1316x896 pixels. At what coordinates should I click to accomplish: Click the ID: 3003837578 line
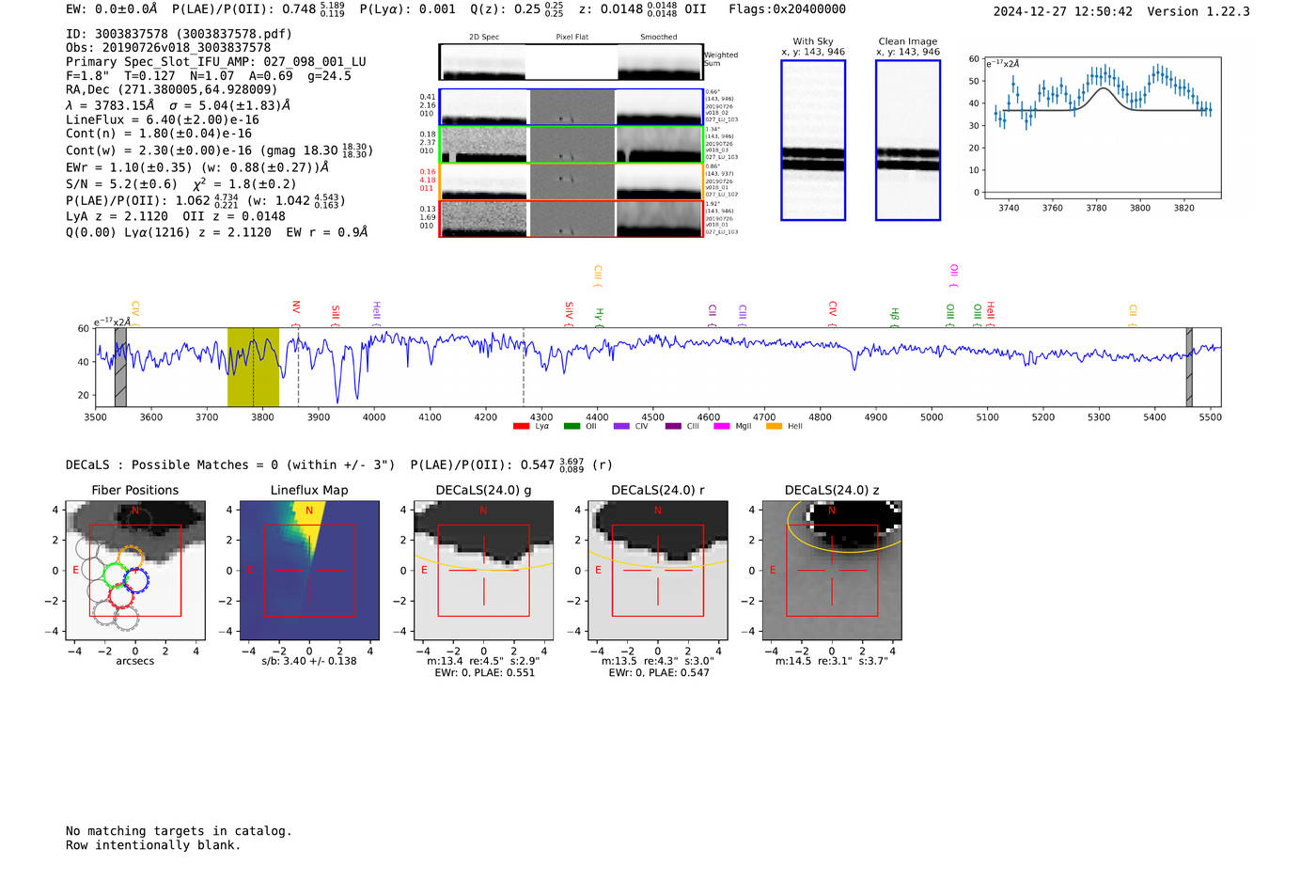coord(179,34)
